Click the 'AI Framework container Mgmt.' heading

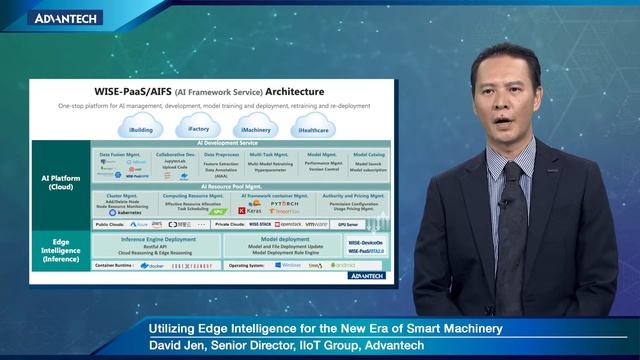[274, 196]
